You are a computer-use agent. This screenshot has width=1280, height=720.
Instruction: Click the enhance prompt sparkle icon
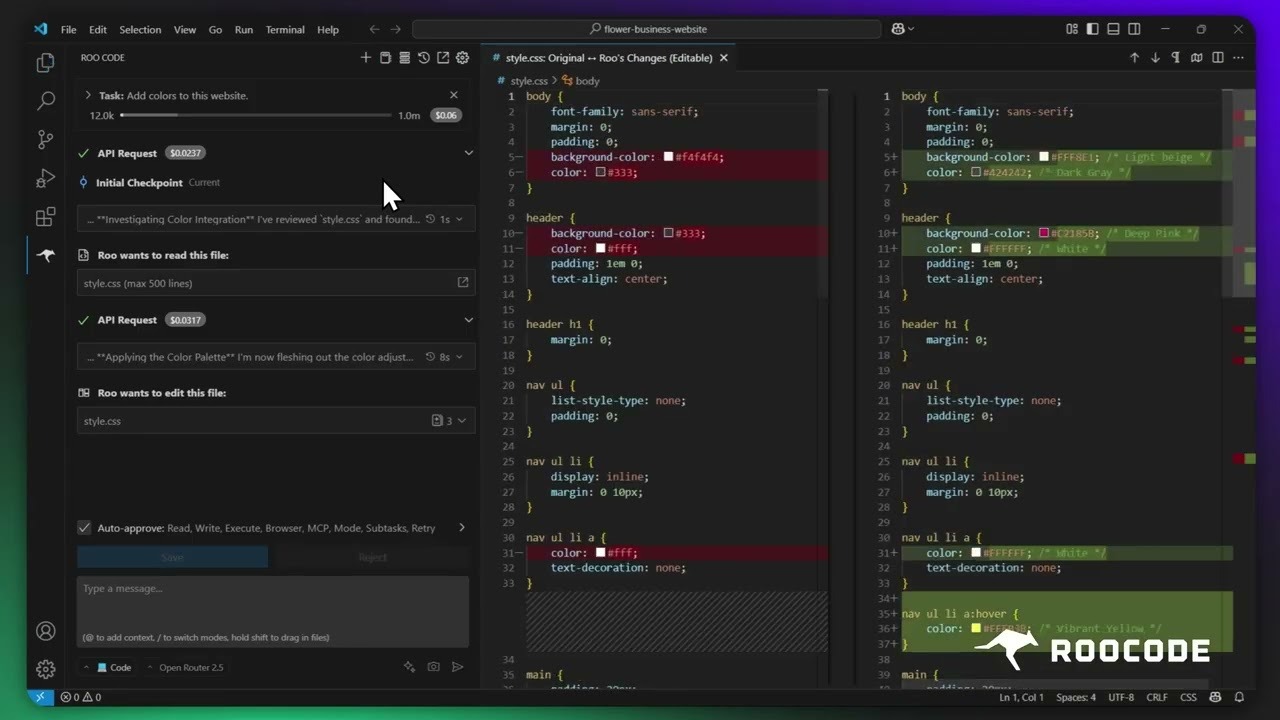pos(409,667)
